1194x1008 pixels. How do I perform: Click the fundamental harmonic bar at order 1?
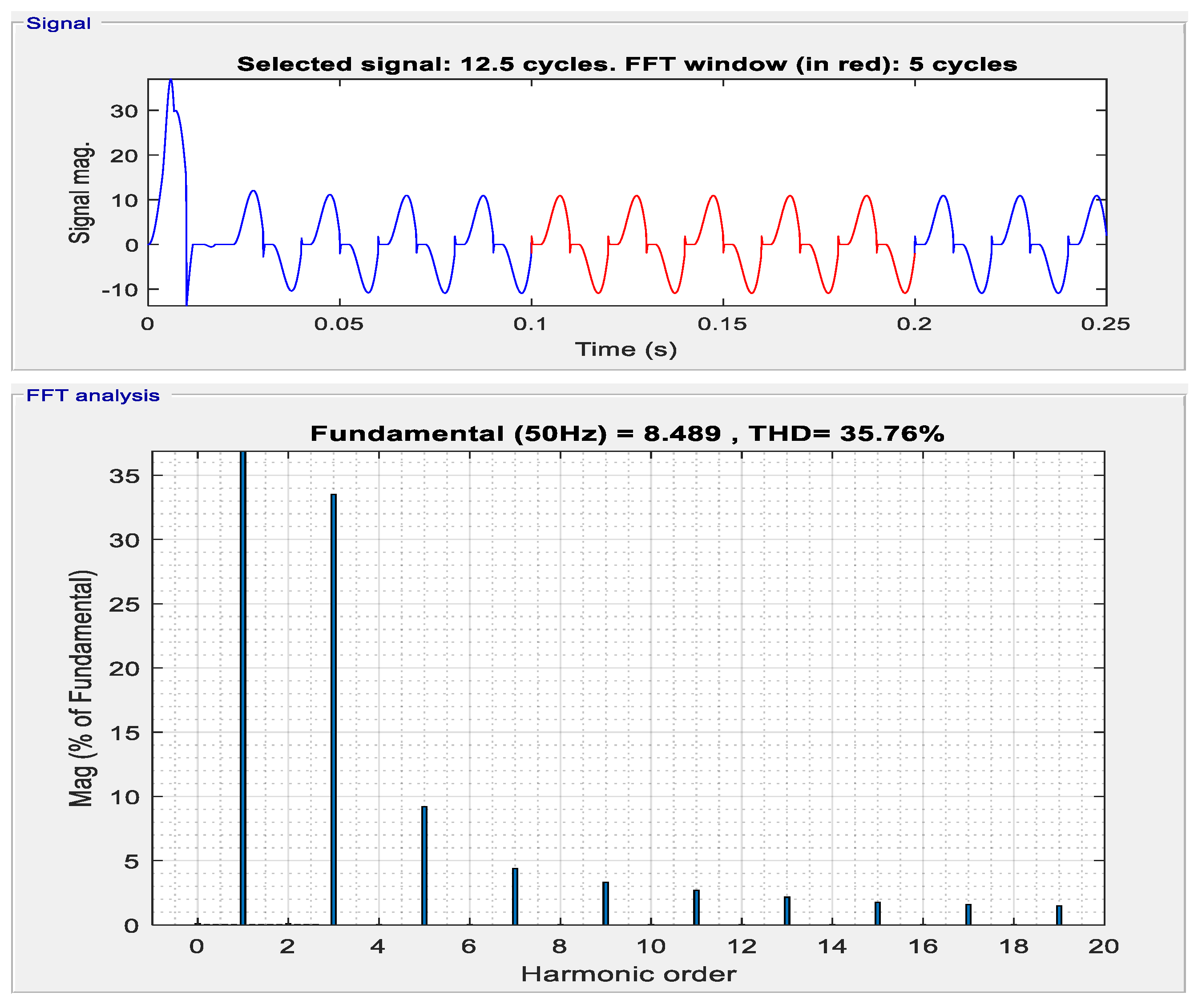click(x=243, y=685)
